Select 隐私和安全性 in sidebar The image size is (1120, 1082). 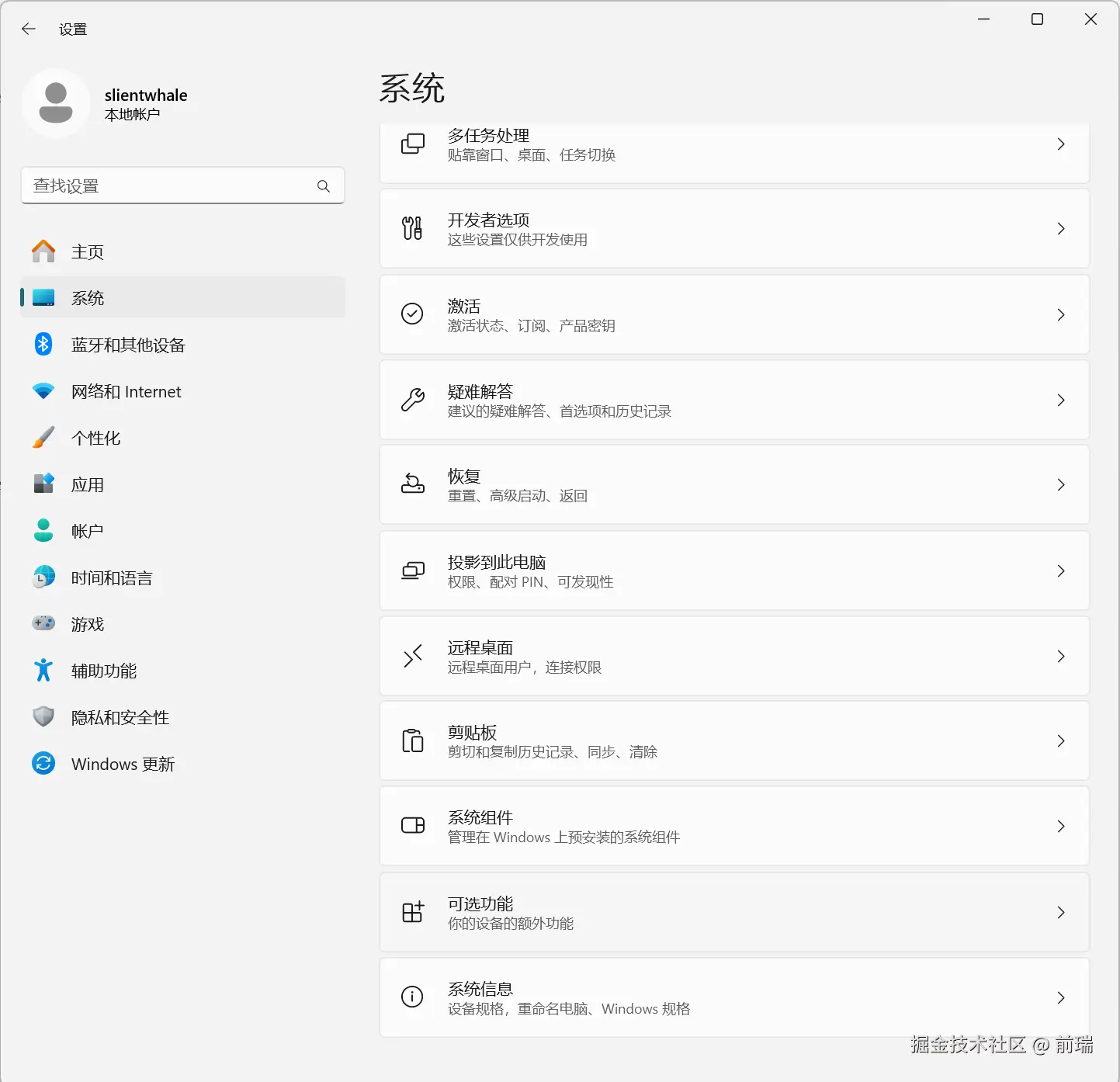[x=182, y=717]
